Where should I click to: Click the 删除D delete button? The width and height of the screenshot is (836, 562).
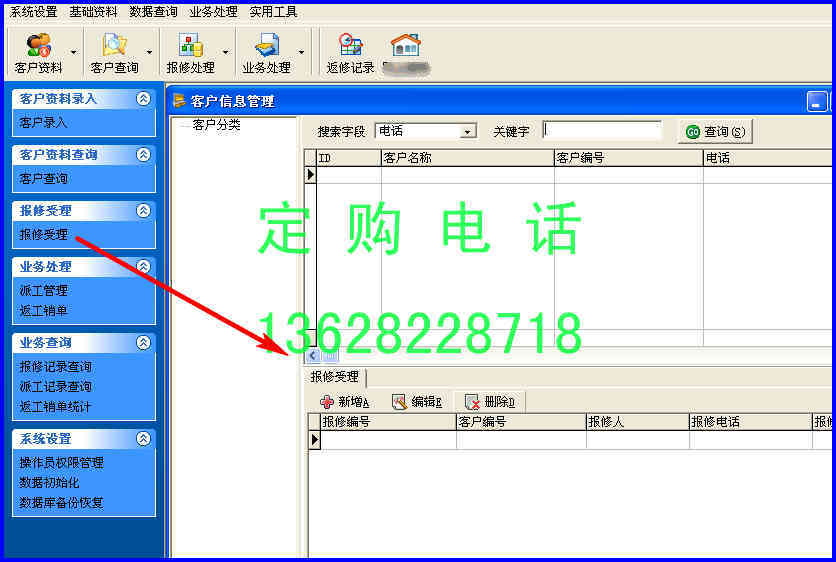pos(490,402)
